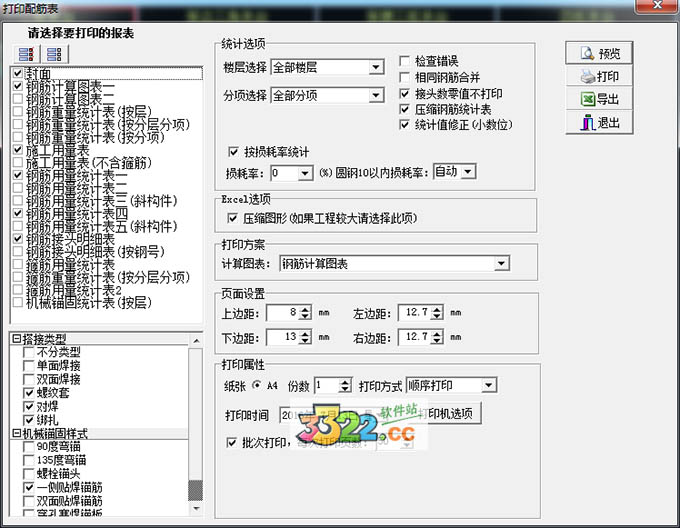Check 钢筋接头明细表(按钢号) report
Viewport: 680px width, 528px height.
(x=18, y=251)
